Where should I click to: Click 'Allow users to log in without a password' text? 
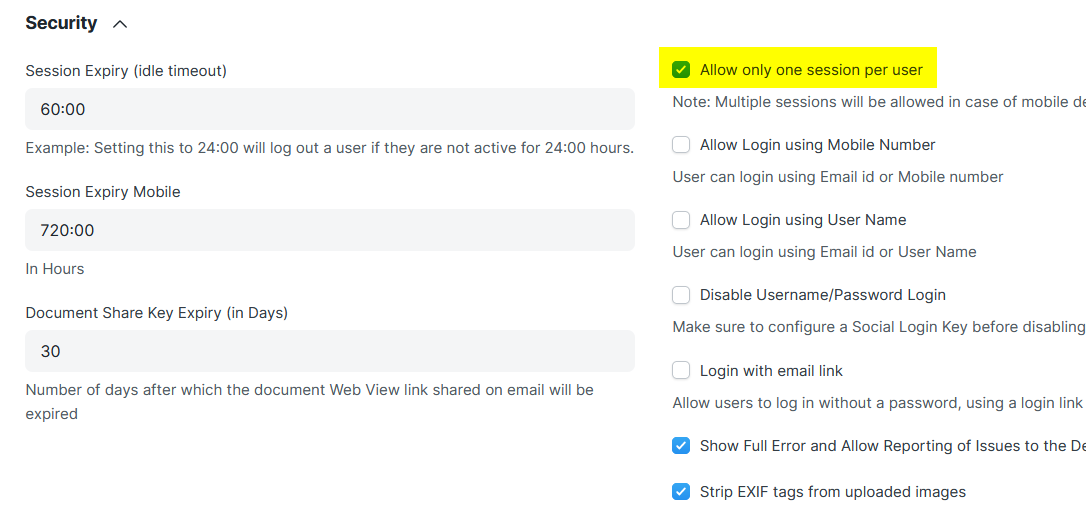[879, 402]
